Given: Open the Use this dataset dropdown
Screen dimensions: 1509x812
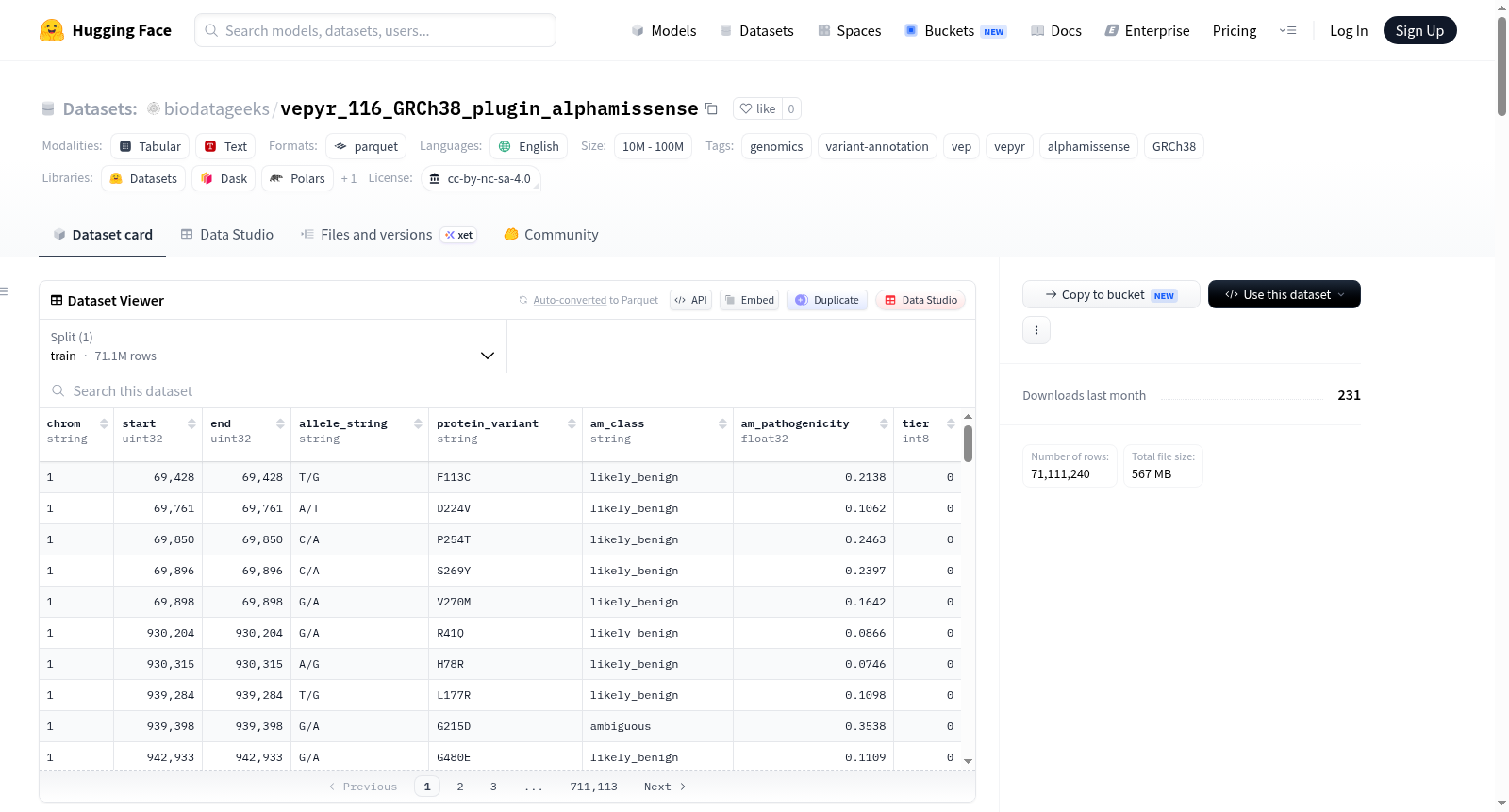Looking at the screenshot, I should point(1284,294).
